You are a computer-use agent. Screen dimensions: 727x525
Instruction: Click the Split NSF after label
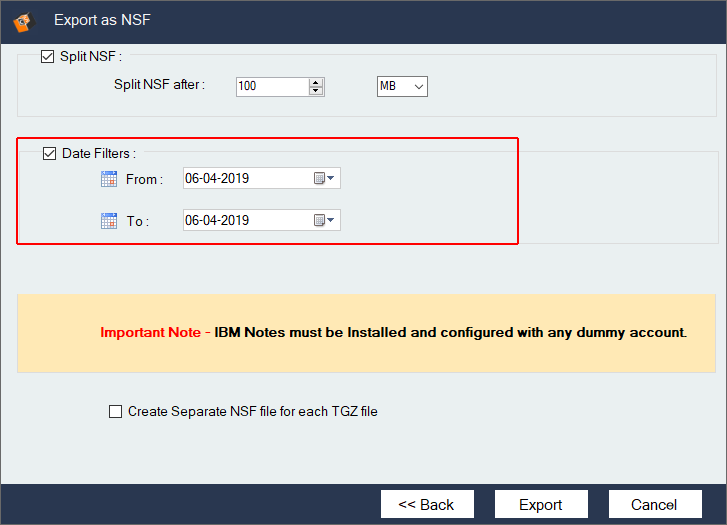(159, 85)
